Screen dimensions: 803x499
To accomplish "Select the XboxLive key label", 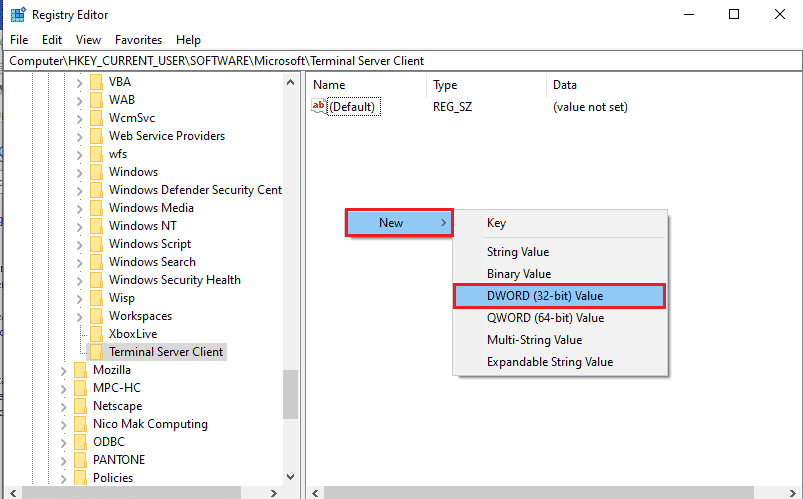I will coord(133,334).
